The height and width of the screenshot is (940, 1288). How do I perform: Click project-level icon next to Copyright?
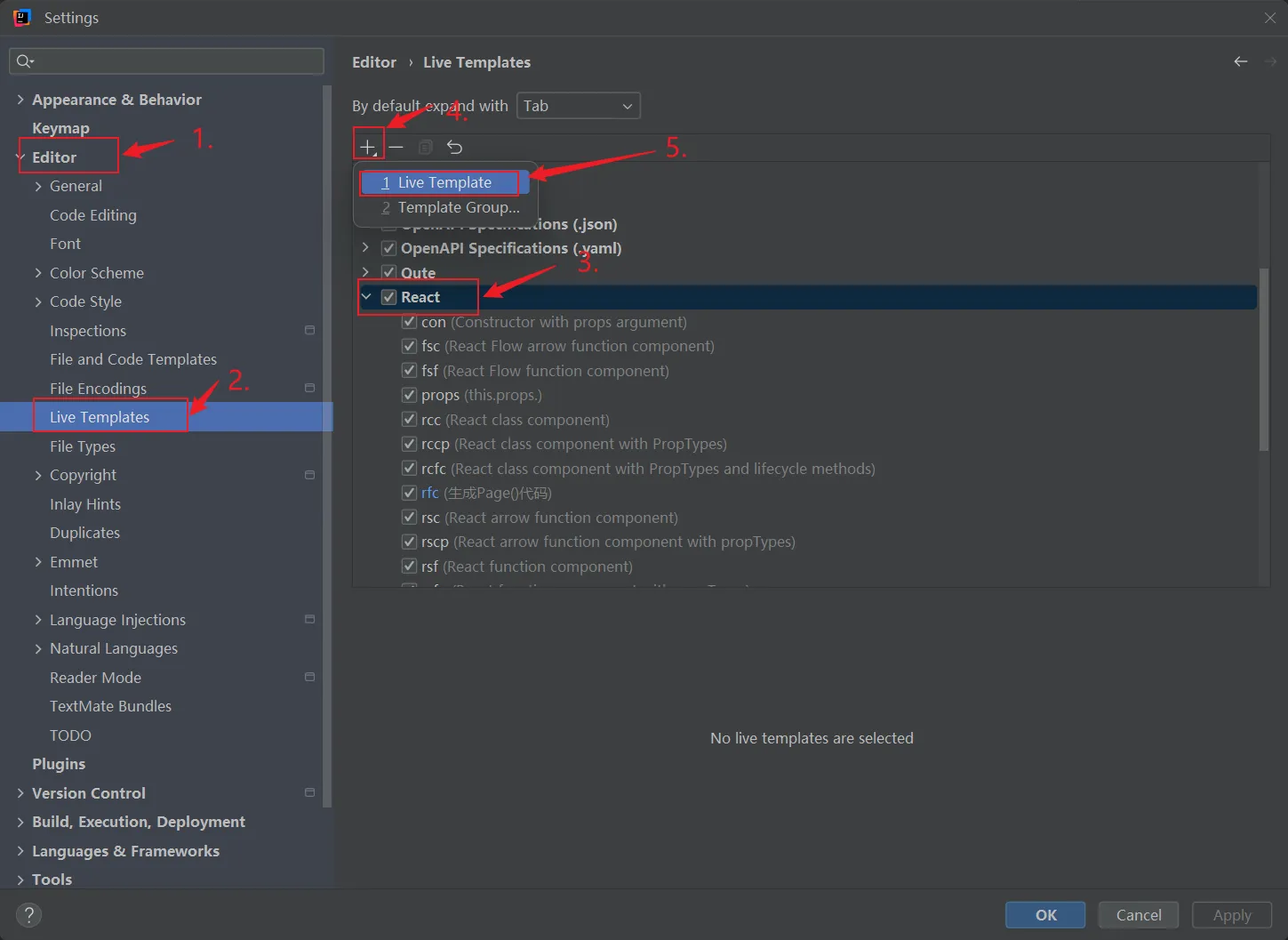[x=309, y=475]
